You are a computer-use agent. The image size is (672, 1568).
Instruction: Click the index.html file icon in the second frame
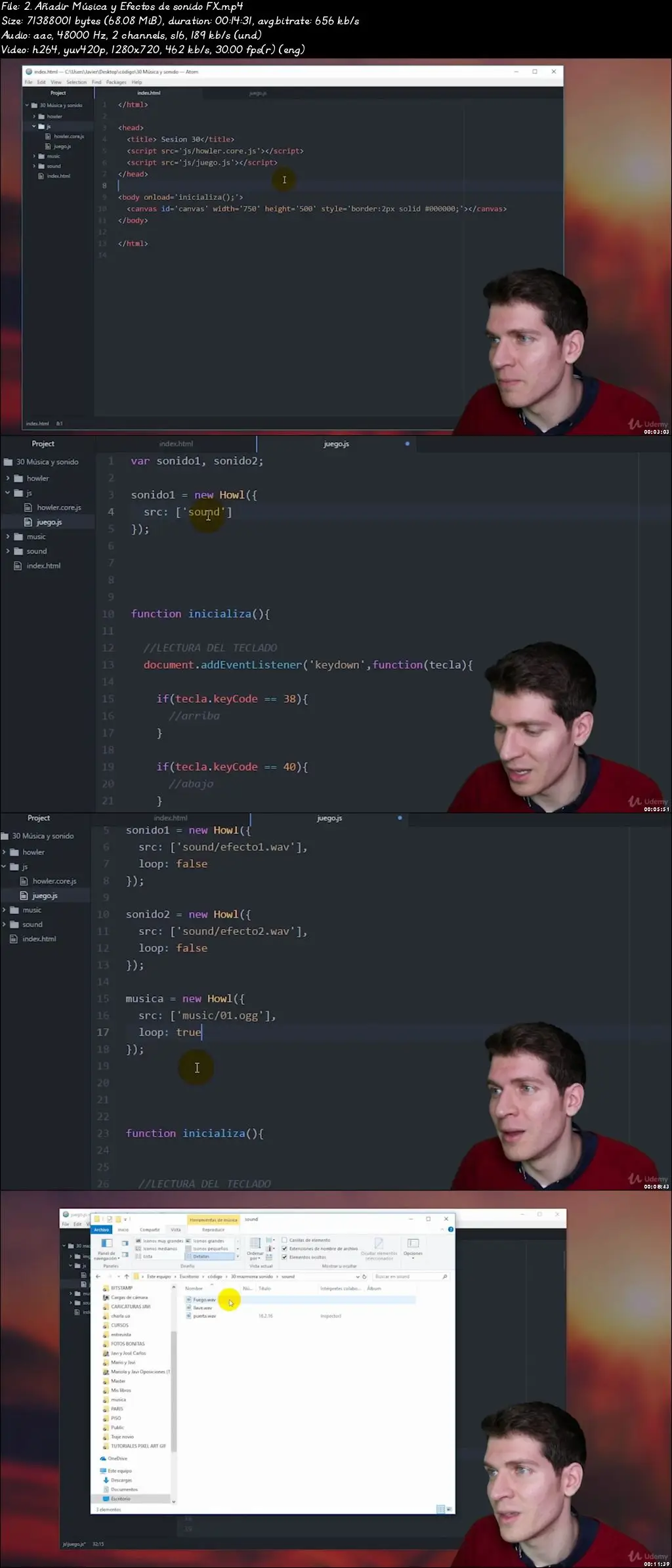(18, 566)
